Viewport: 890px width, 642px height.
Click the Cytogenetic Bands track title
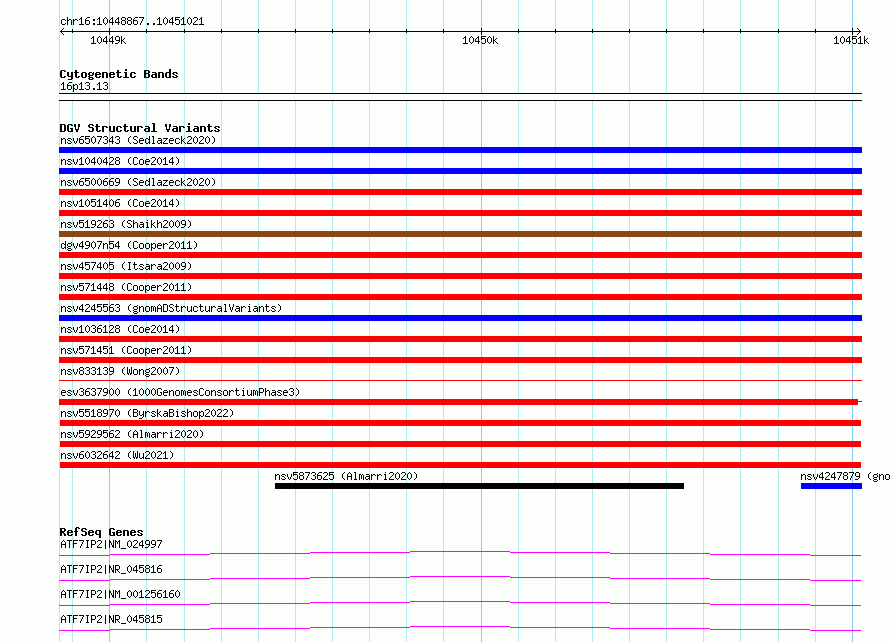pos(119,74)
